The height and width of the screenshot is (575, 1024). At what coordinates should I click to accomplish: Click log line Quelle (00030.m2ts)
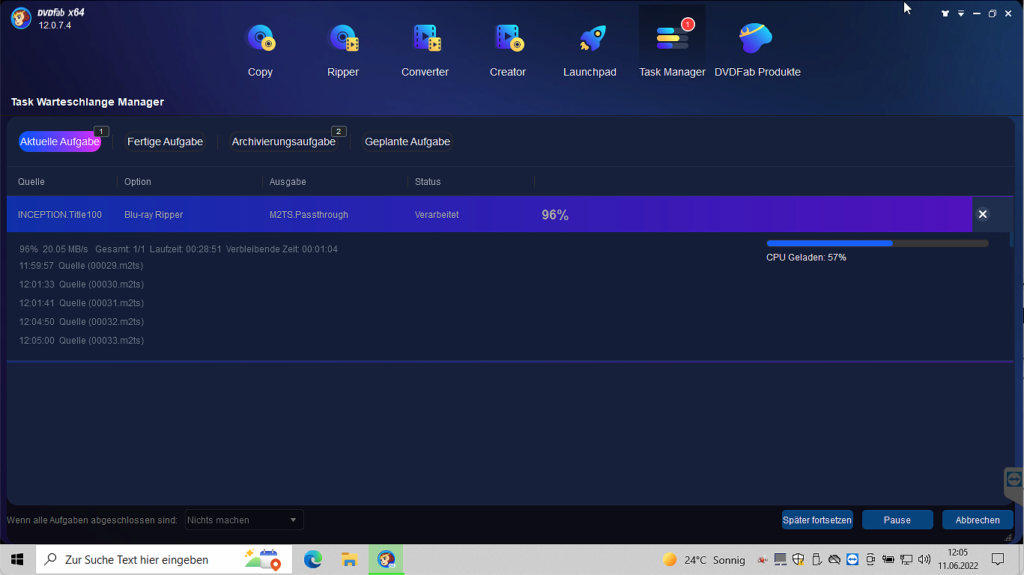click(x=81, y=284)
